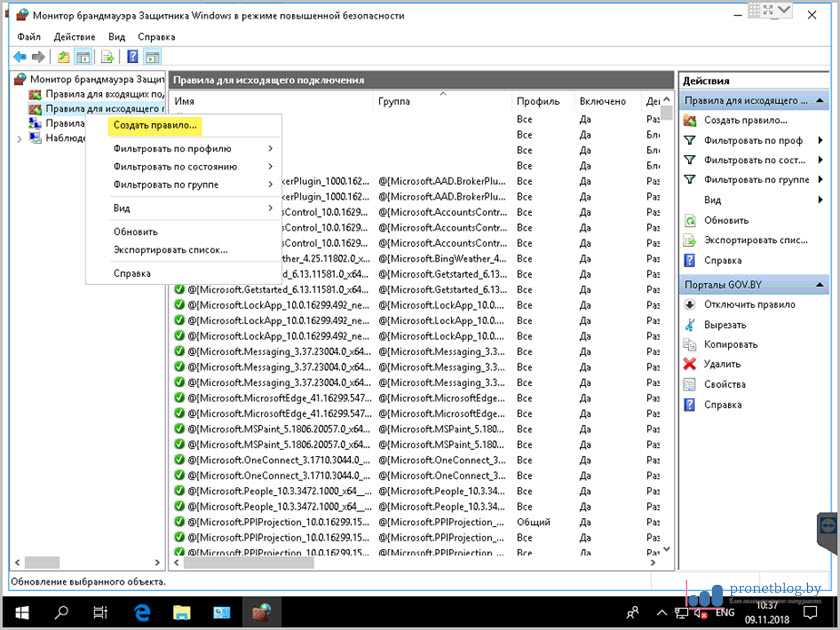Collapse the Порталы GOV.BY actions section
The width and height of the screenshot is (840, 630).
(820, 285)
